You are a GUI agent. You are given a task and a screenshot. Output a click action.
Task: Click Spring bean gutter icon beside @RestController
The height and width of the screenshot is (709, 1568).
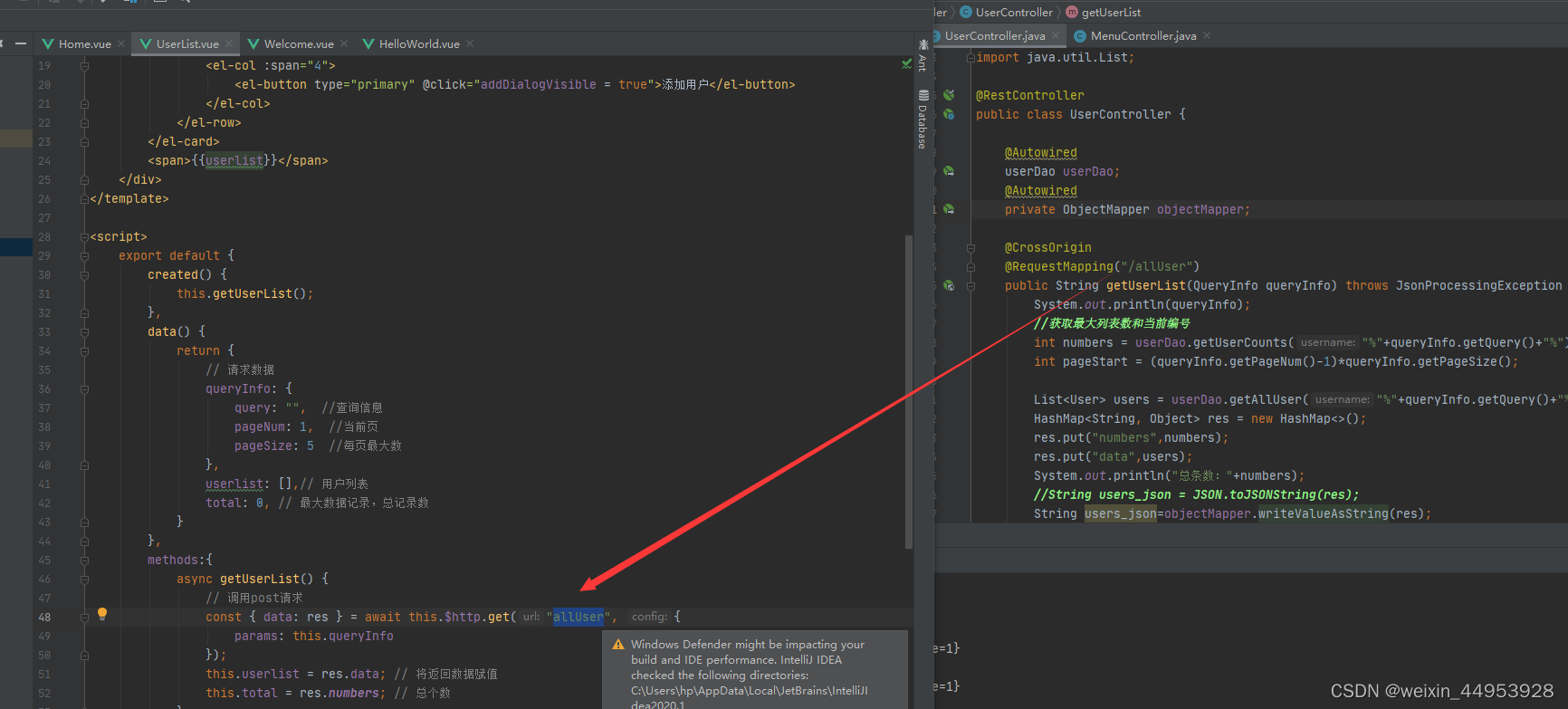[x=949, y=95]
